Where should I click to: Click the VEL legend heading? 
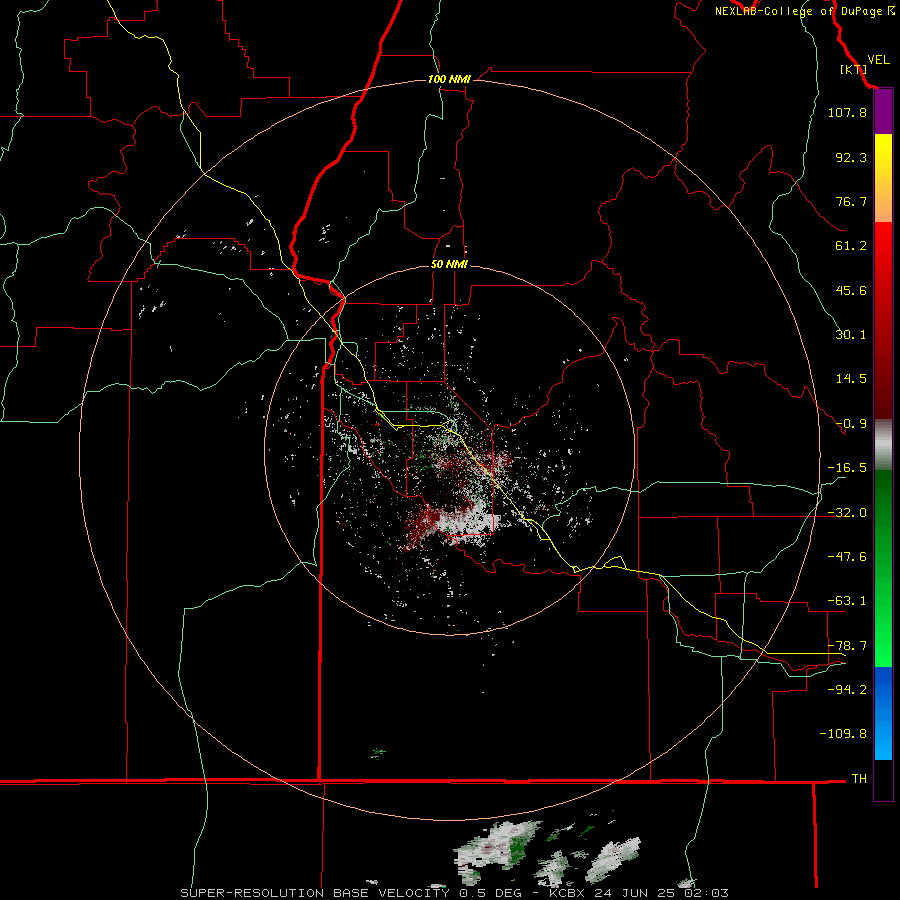tap(878, 60)
